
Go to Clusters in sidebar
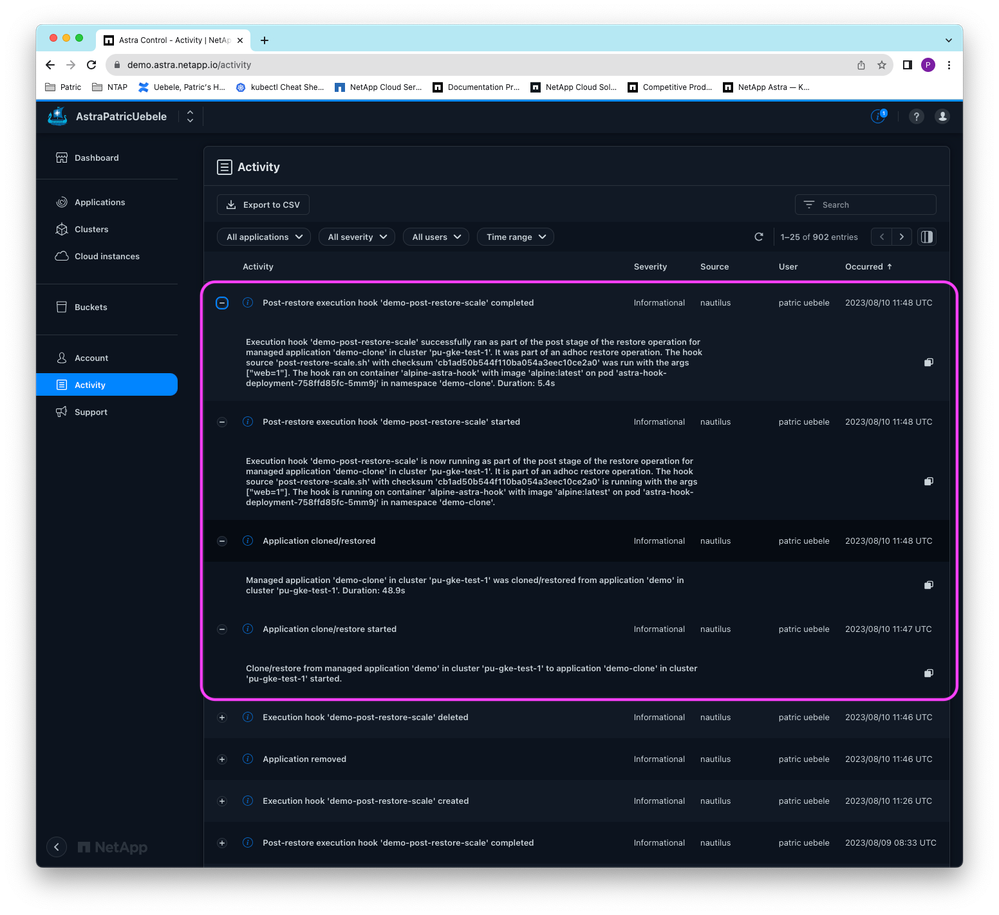(x=82, y=229)
